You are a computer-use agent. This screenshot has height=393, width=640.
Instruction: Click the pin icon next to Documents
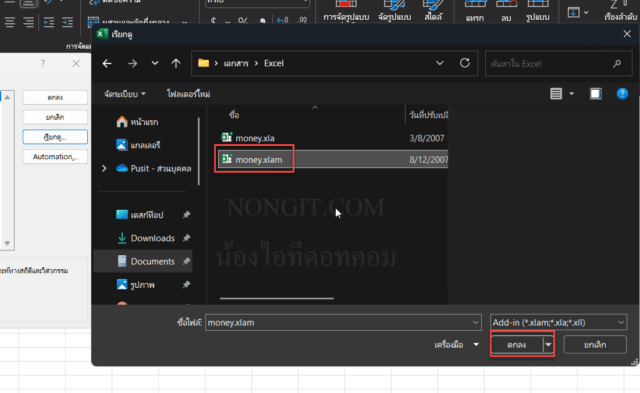[x=186, y=261]
